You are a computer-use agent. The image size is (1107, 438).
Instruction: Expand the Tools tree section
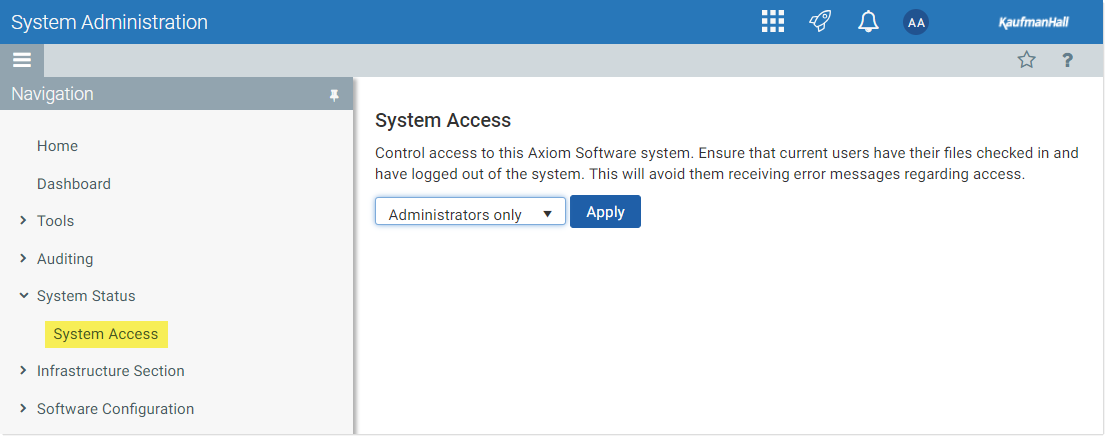tap(23, 221)
